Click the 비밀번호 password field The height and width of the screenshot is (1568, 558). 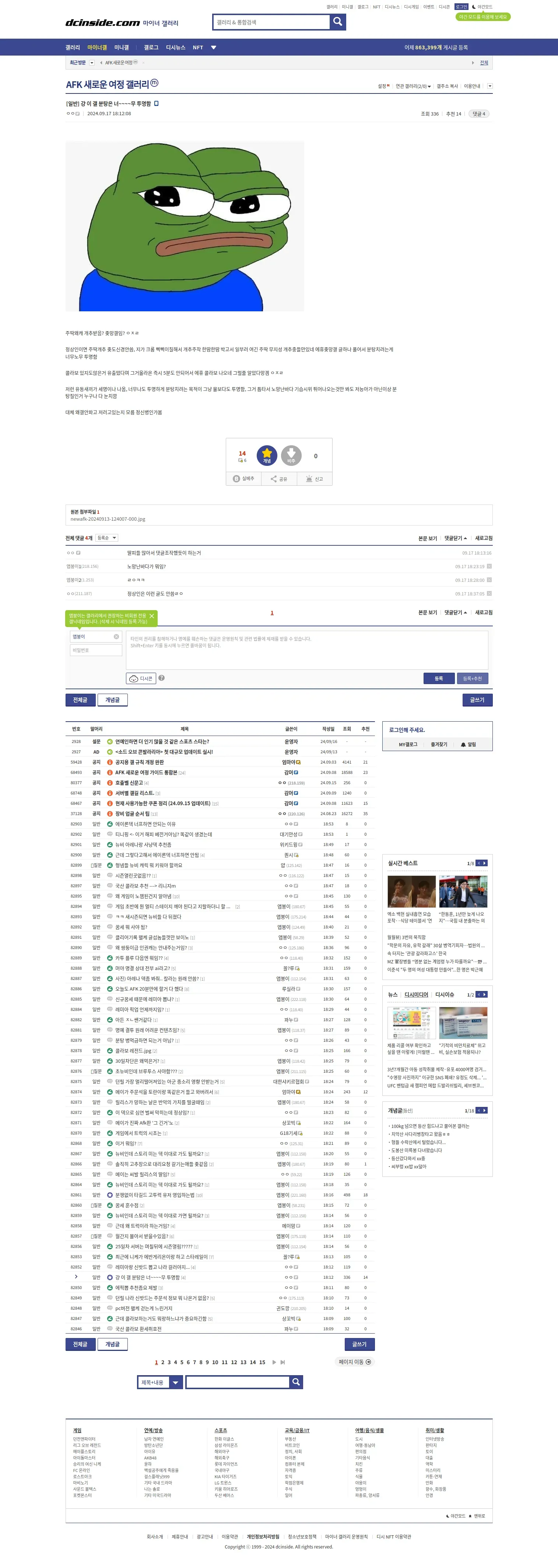(96, 650)
